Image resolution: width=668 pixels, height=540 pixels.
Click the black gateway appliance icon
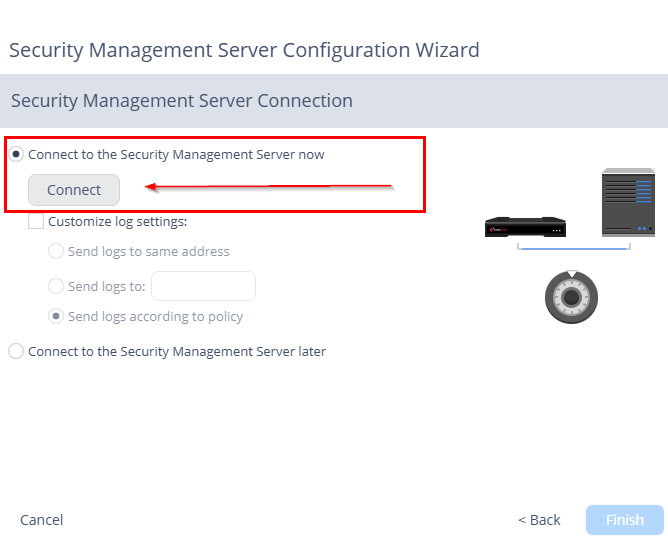tap(525, 227)
